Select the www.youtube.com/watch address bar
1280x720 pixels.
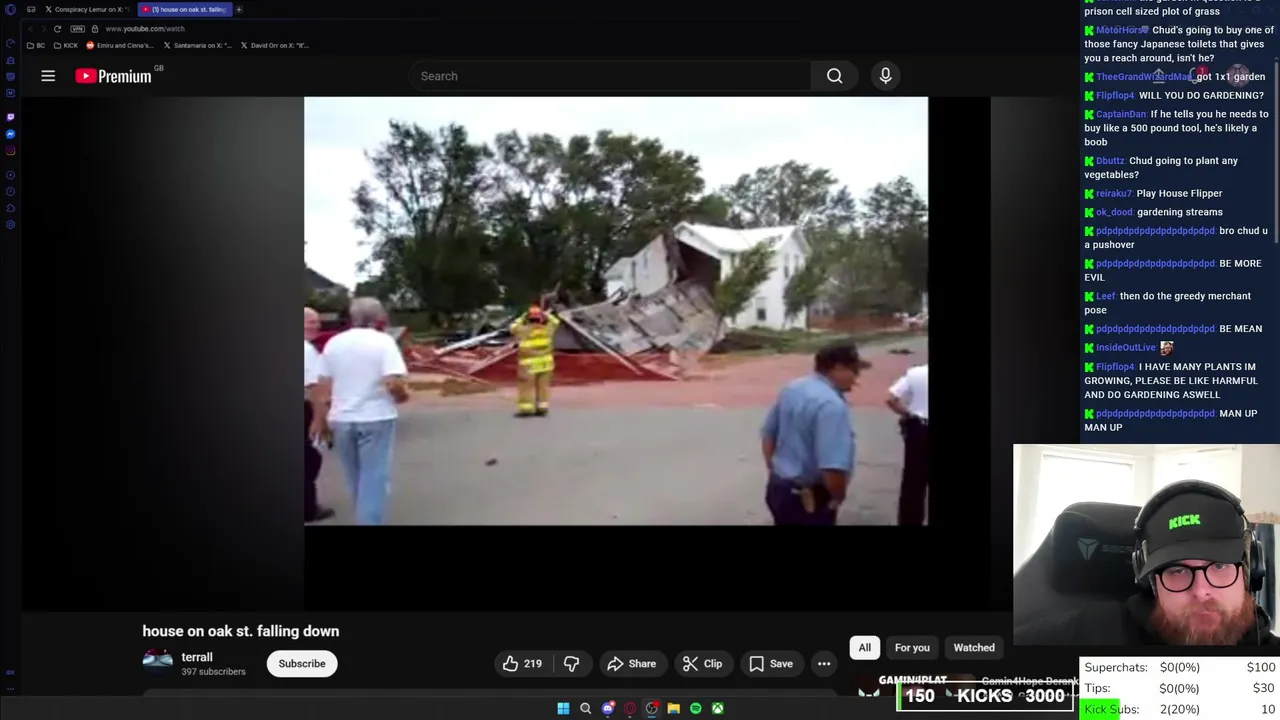click(145, 29)
